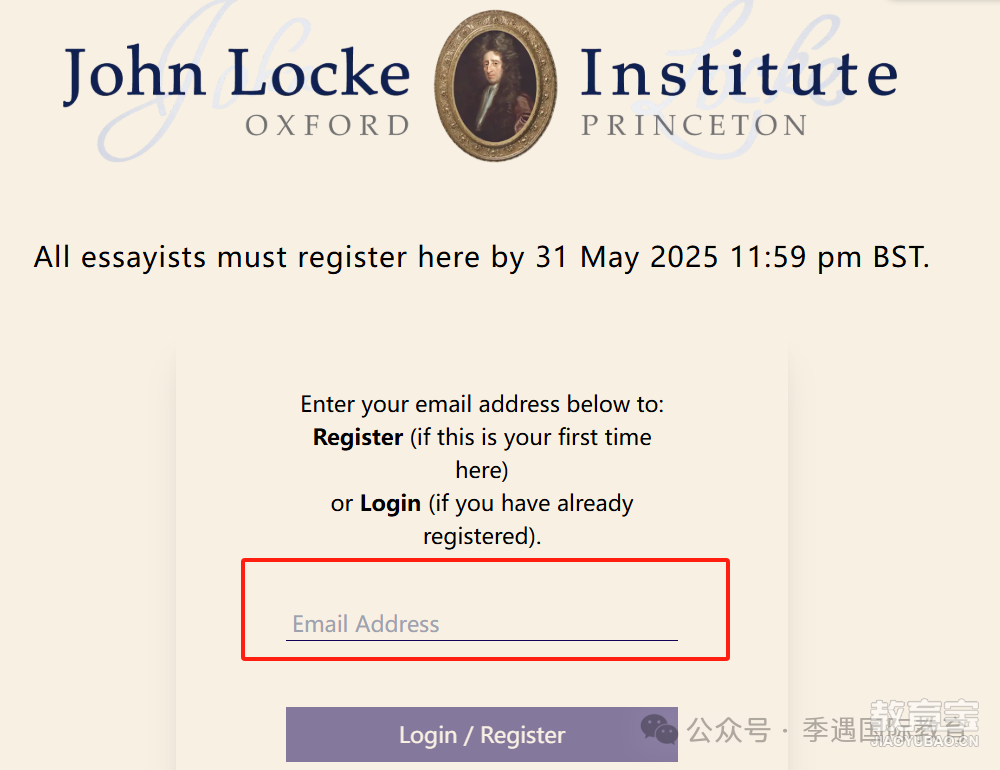Click the Login / Register button
Image resolution: width=1000 pixels, height=770 pixels.
(x=482, y=734)
